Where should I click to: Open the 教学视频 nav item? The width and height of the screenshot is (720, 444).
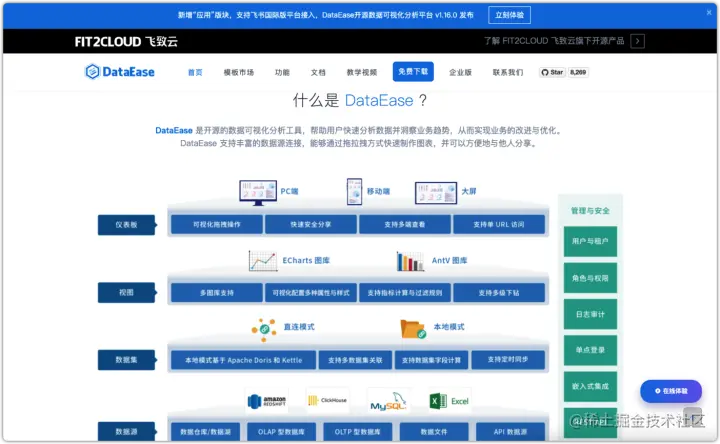click(x=361, y=72)
